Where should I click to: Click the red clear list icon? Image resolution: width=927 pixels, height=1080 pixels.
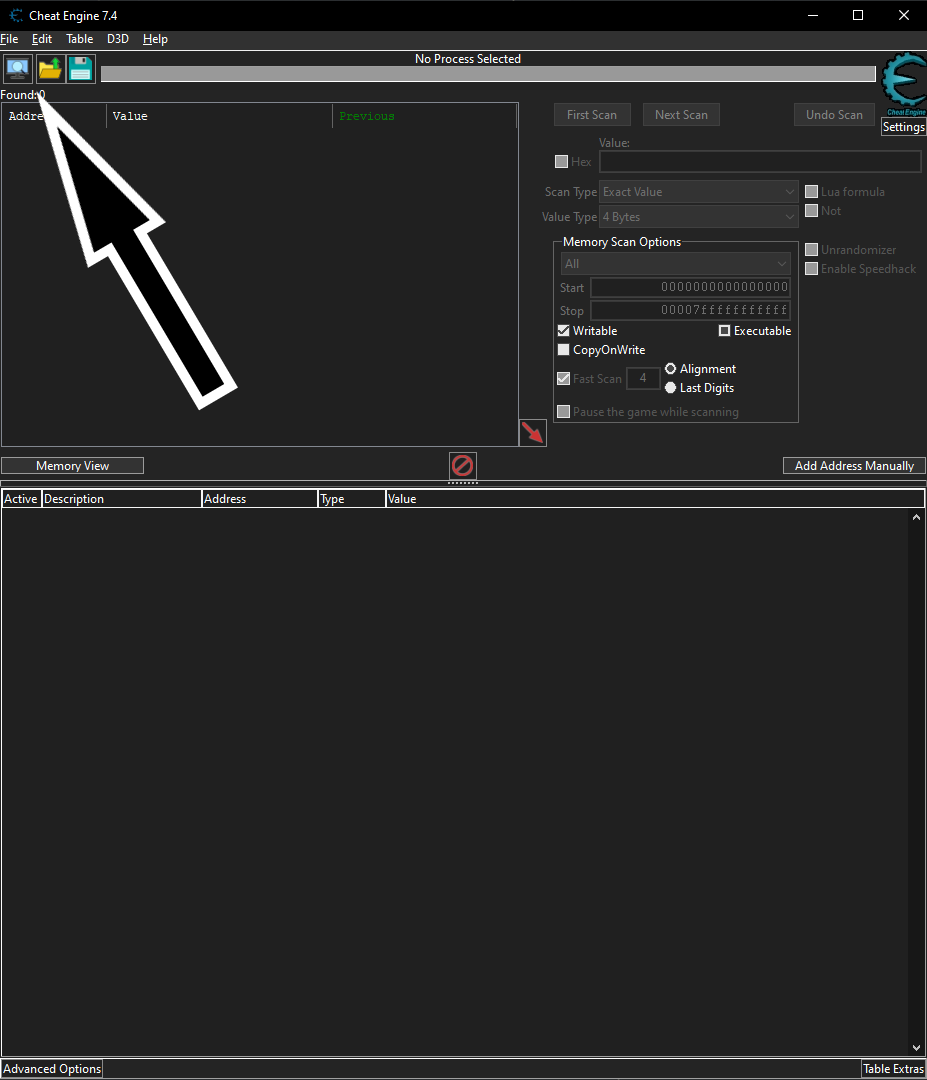click(462, 465)
